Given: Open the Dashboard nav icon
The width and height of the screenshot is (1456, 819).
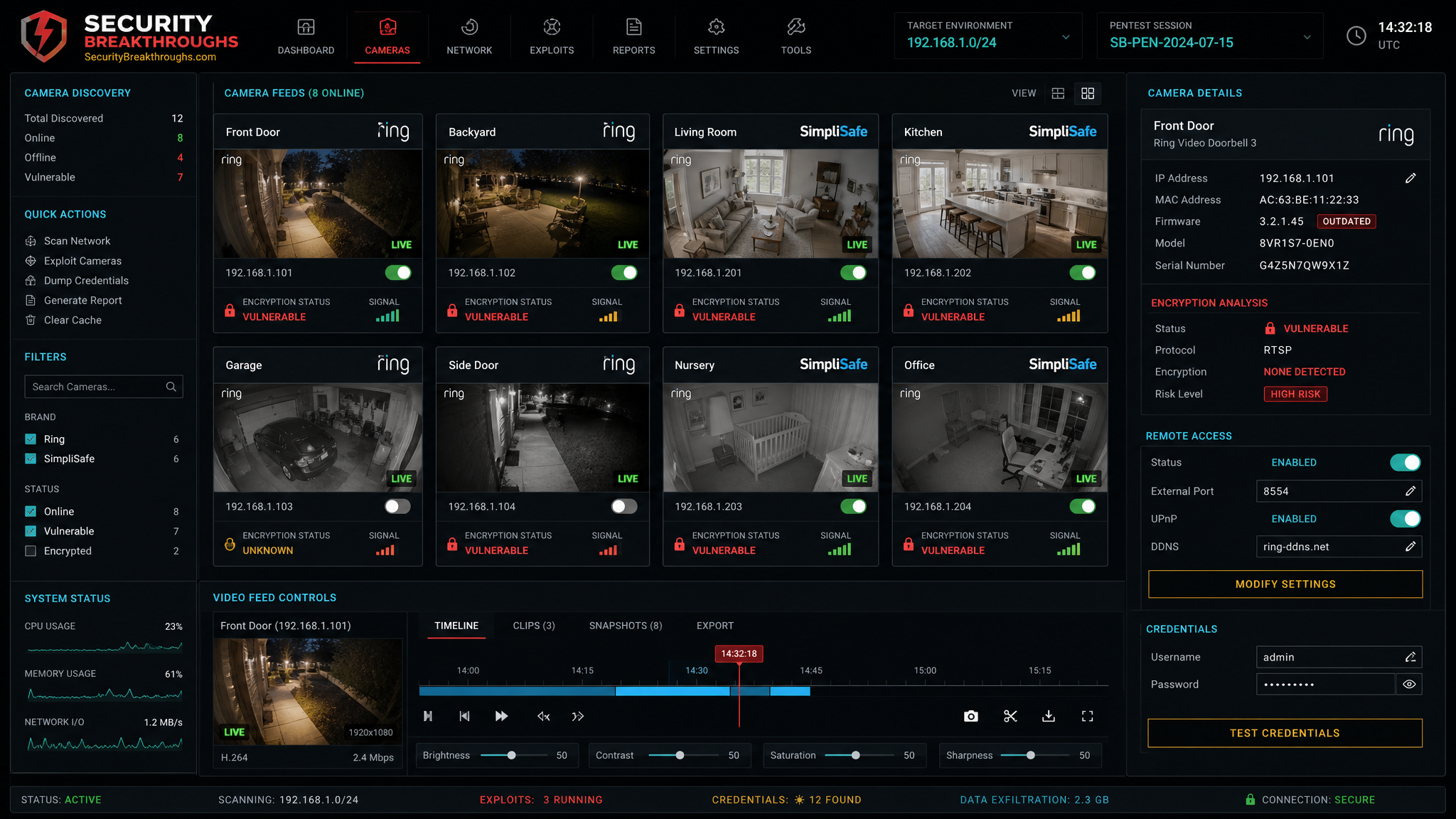Looking at the screenshot, I should (306, 27).
